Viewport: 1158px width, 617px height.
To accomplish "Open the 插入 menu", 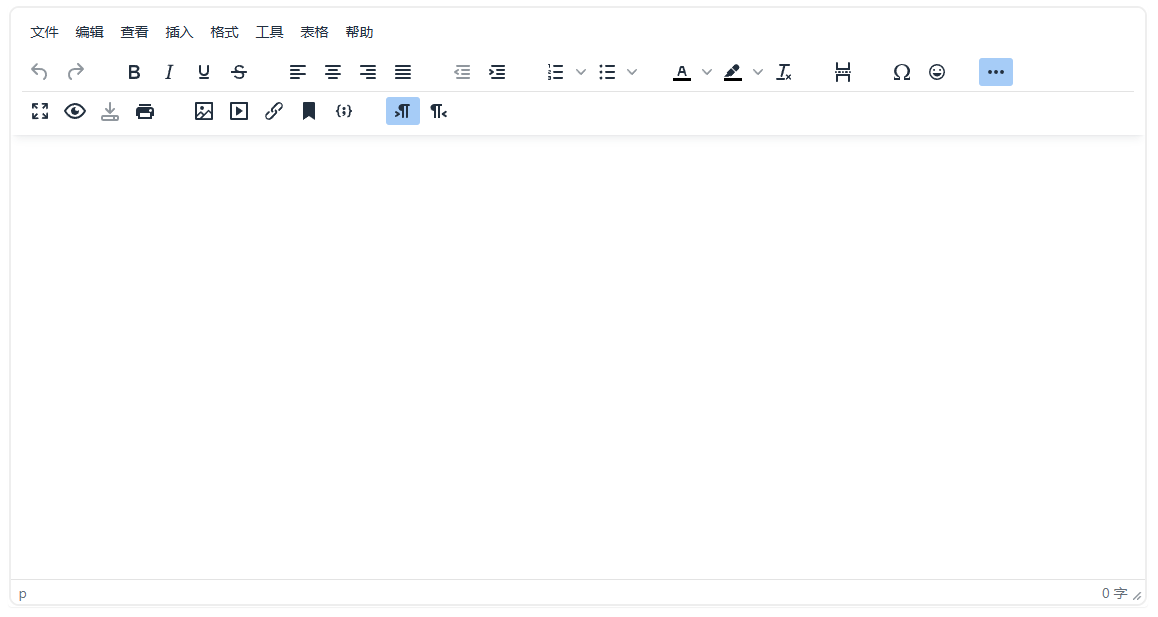I will pos(179,32).
